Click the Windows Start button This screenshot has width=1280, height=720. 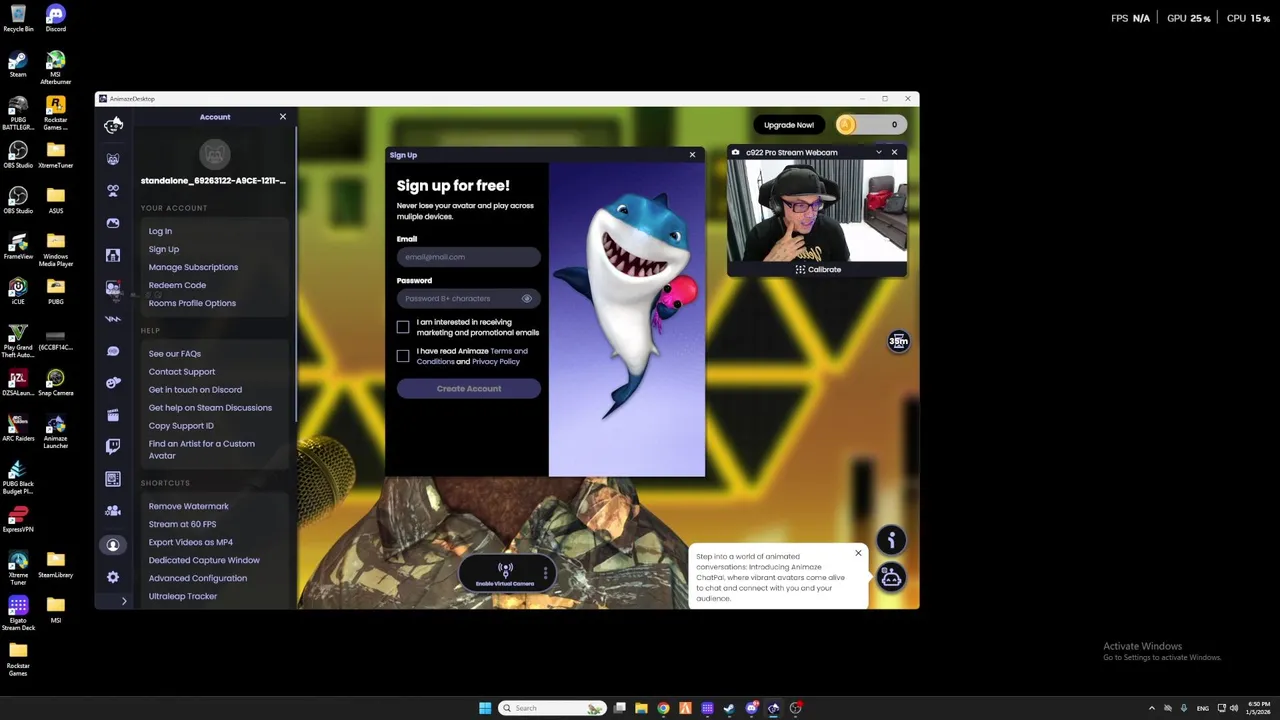[x=485, y=708]
